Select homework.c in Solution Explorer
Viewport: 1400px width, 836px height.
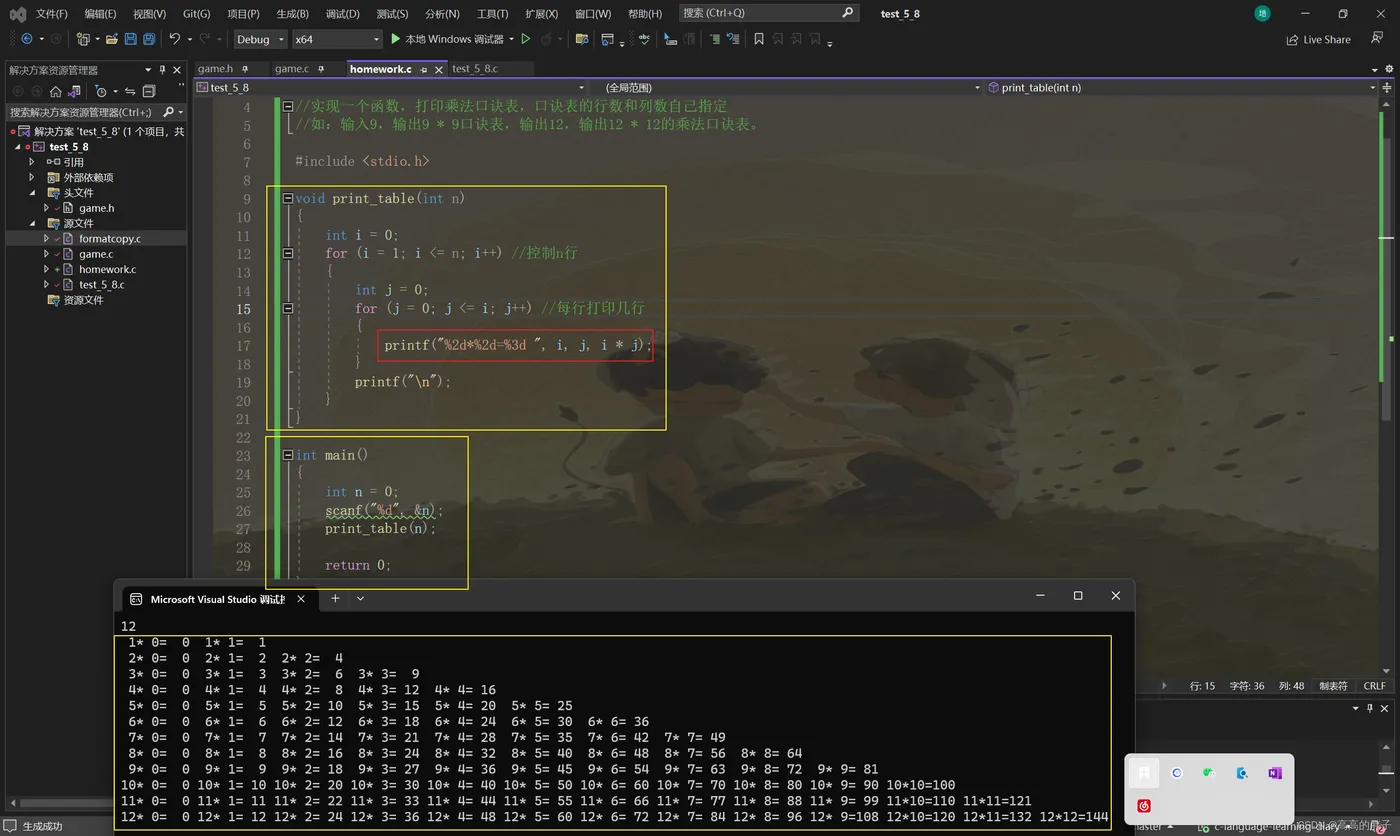(x=107, y=269)
